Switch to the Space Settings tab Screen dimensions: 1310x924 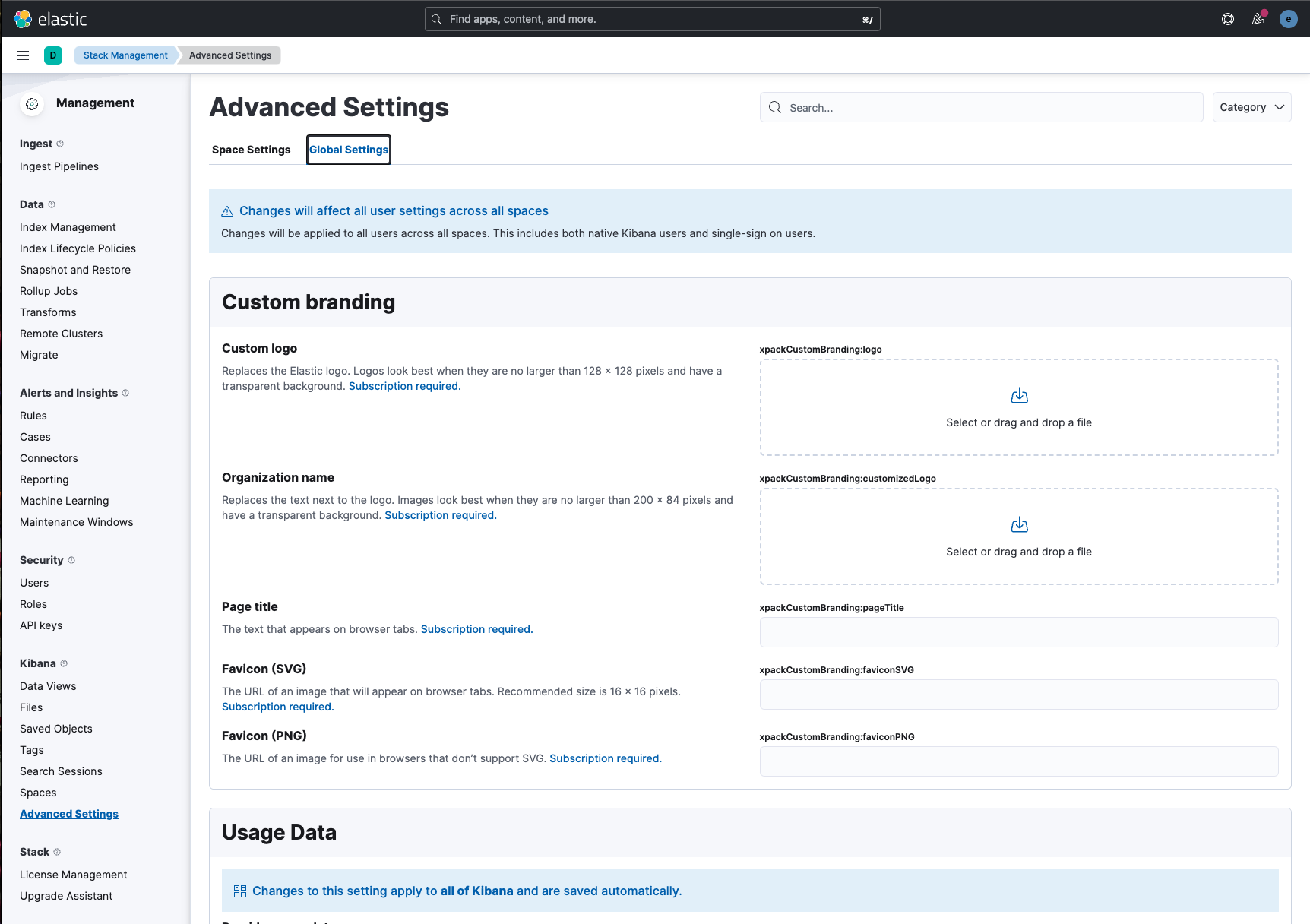click(x=251, y=150)
